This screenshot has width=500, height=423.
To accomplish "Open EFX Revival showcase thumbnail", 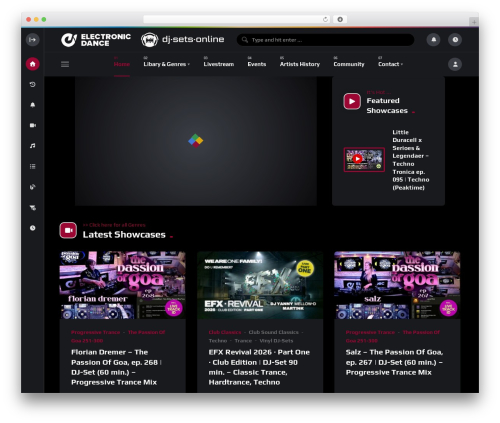I will click(260, 285).
